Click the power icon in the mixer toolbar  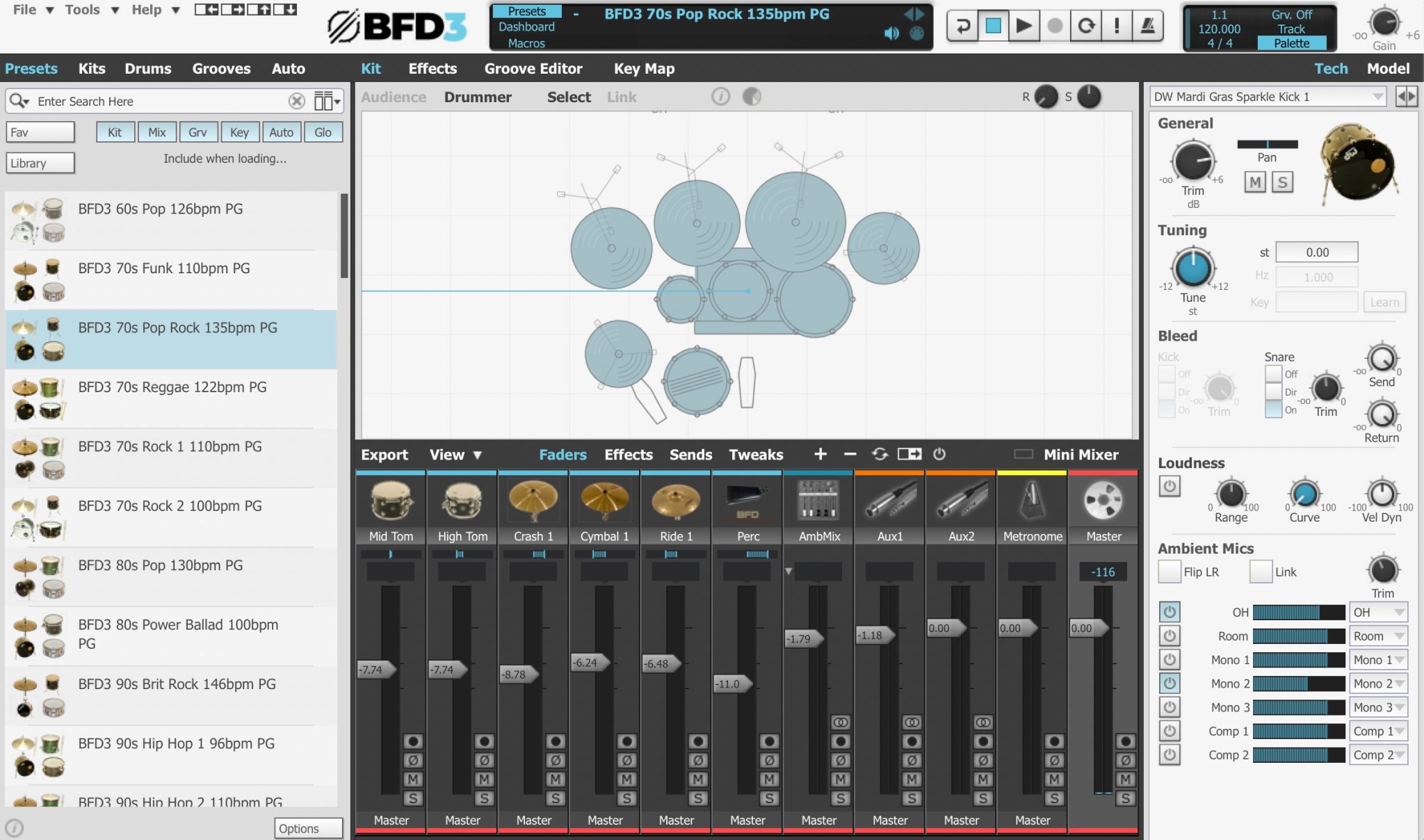[940, 454]
